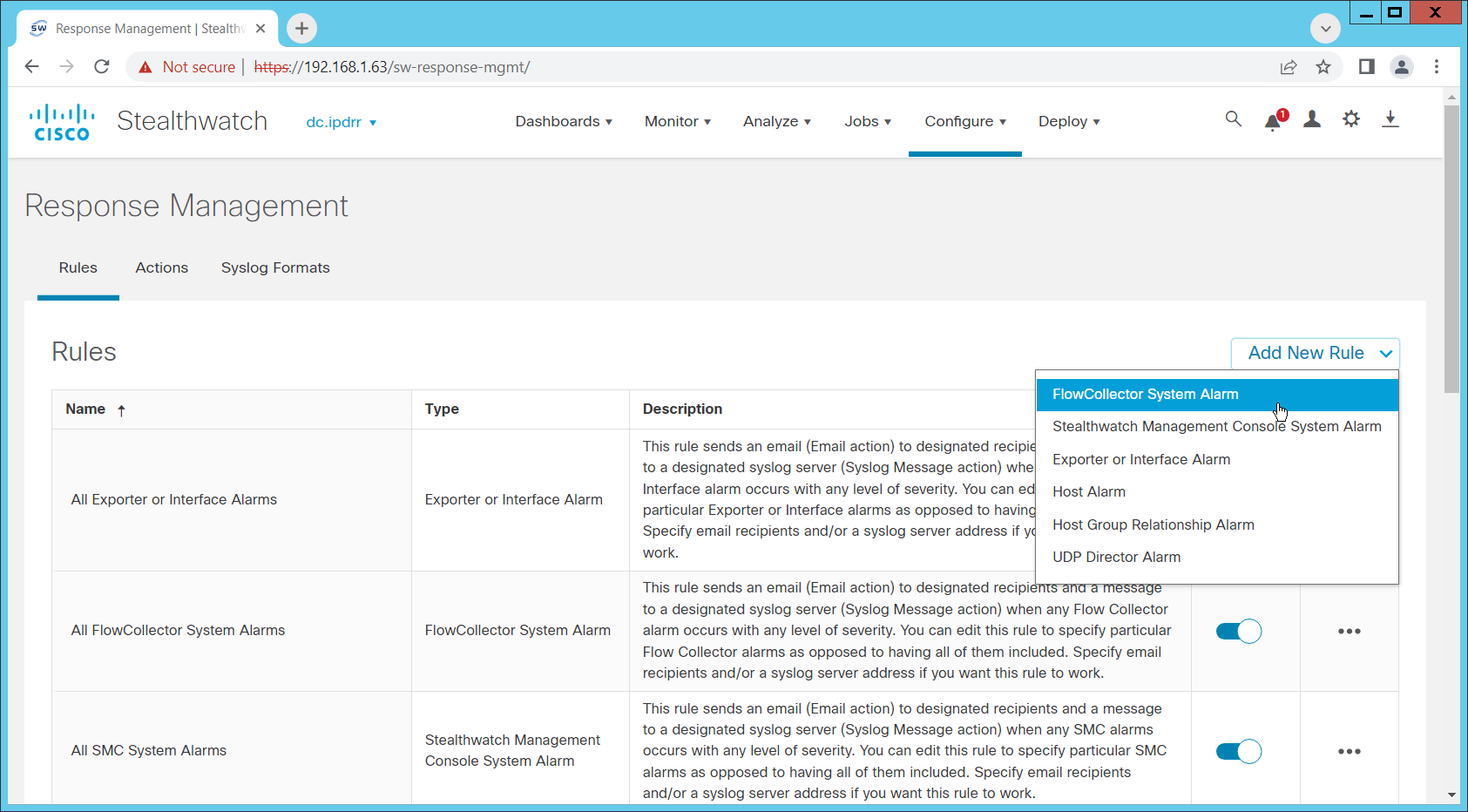The height and width of the screenshot is (812, 1468).
Task: Open the browser side panel
Action: point(1367,67)
